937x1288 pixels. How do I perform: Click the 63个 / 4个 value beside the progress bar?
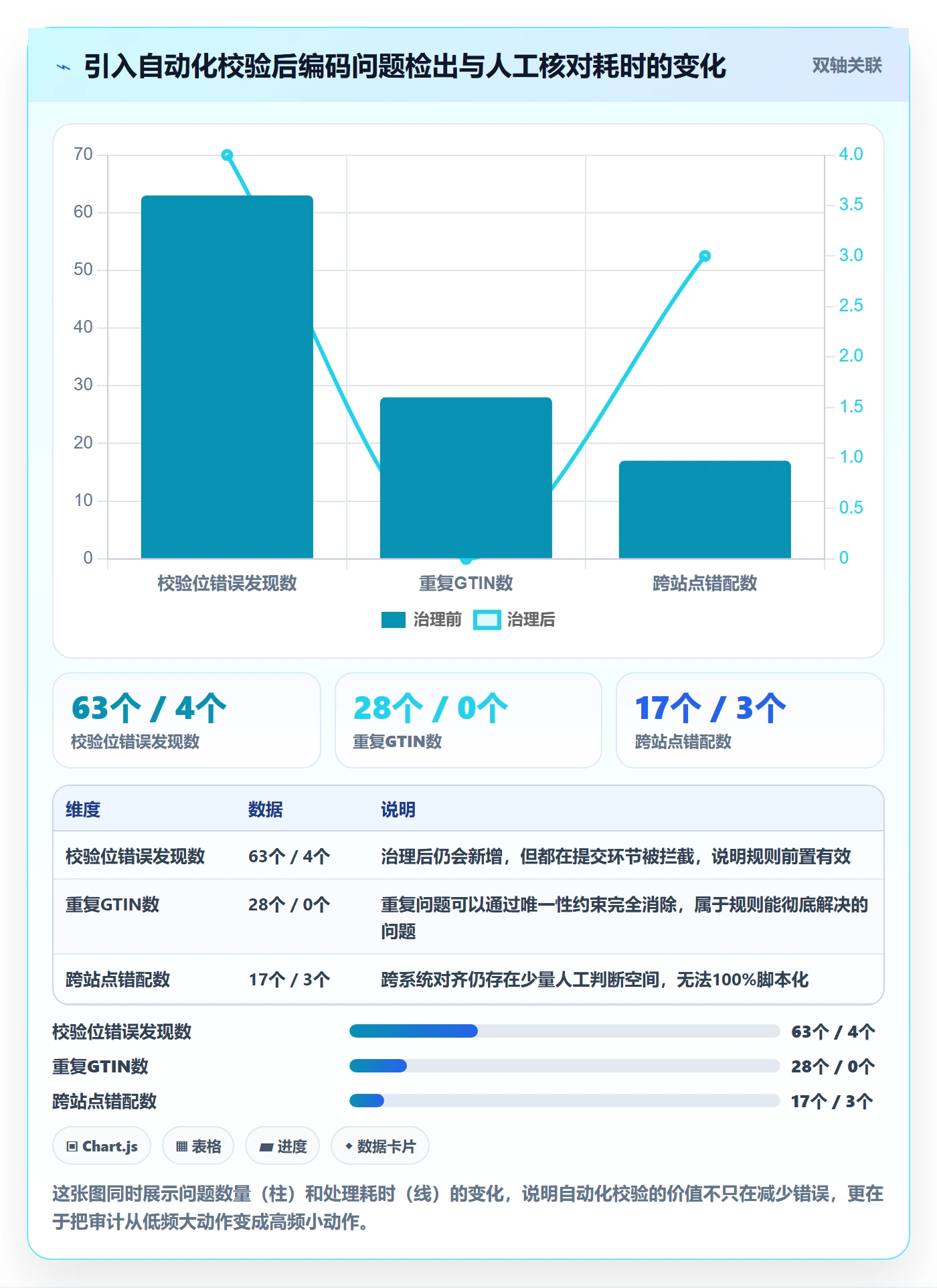(833, 1032)
